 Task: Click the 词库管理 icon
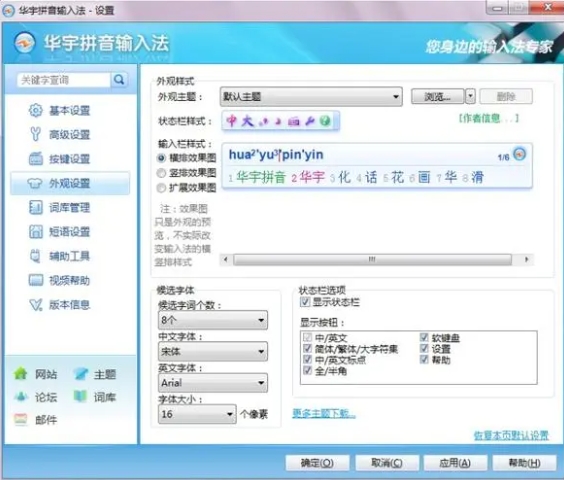35,207
